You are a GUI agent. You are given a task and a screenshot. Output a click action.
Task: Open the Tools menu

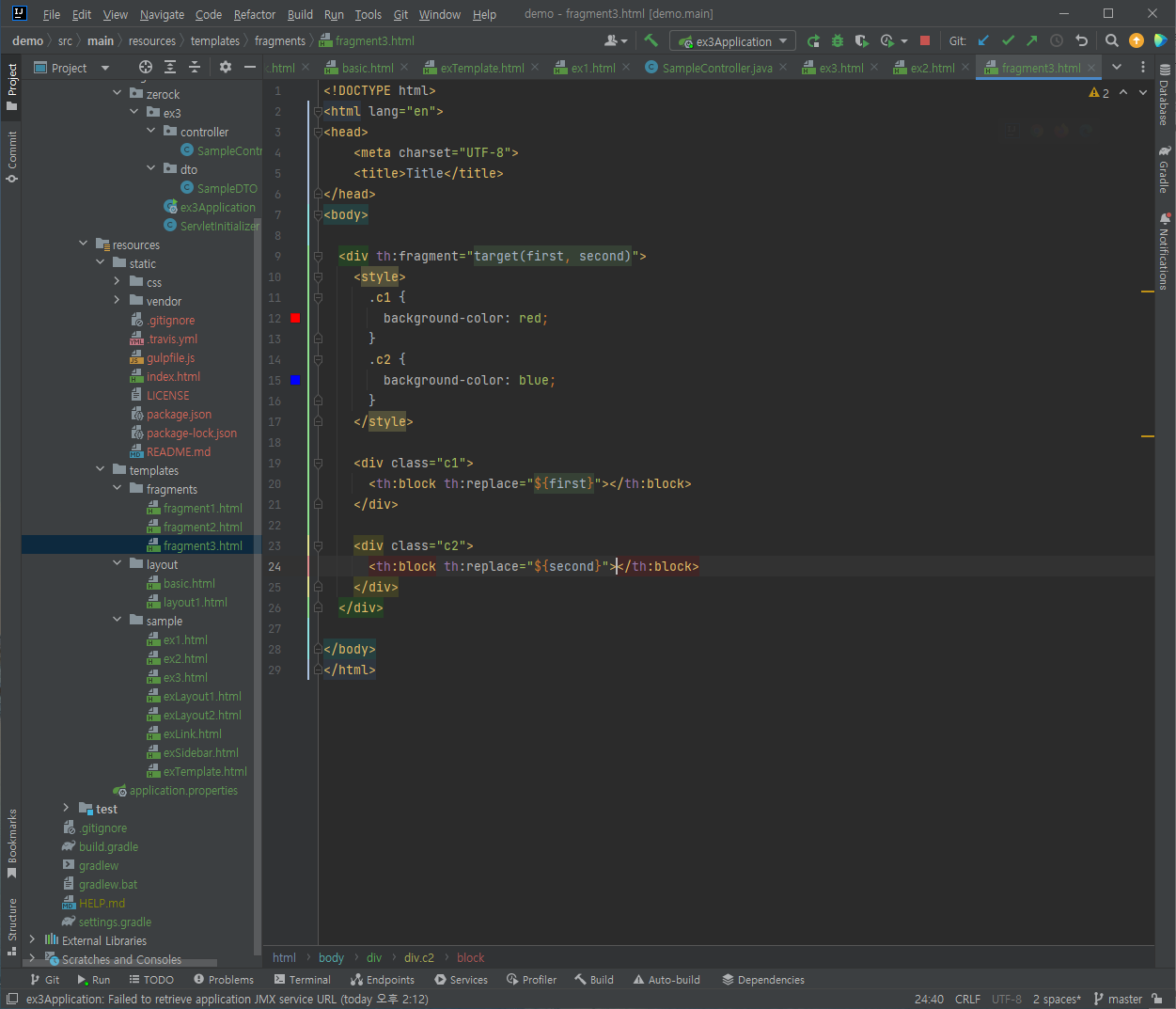point(368,14)
